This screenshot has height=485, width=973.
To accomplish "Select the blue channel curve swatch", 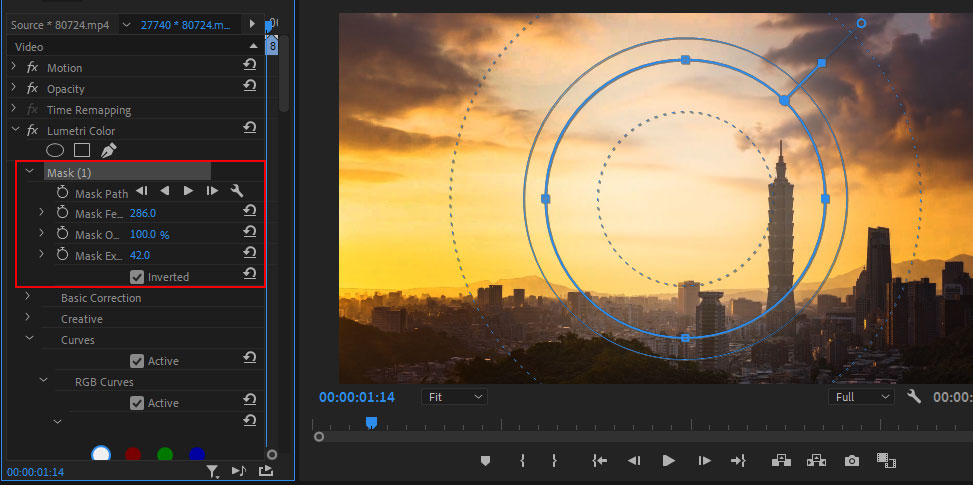I will coord(197,455).
